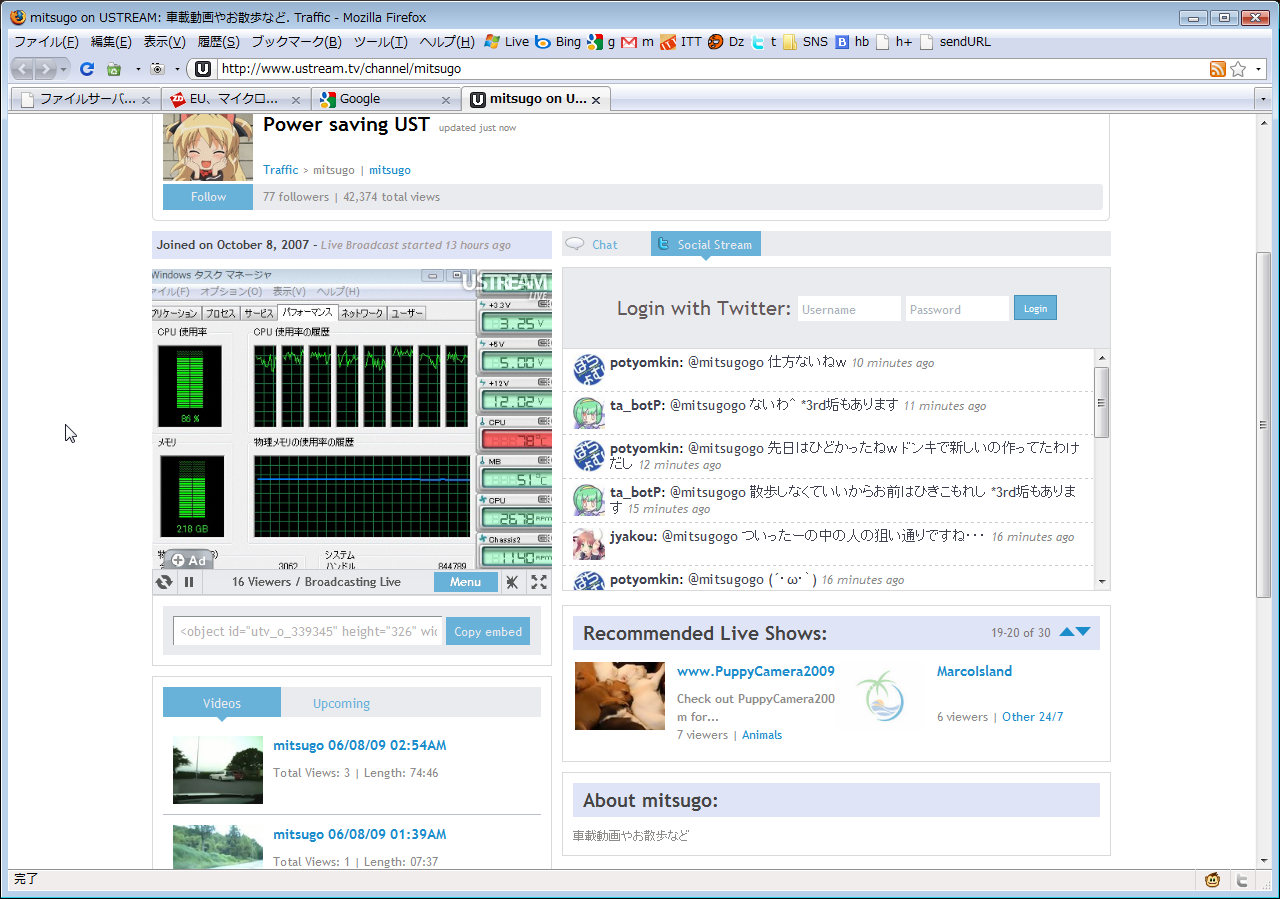Image resolution: width=1280 pixels, height=899 pixels.
Task: Close the mitsugo on U... tab
Action: (596, 100)
